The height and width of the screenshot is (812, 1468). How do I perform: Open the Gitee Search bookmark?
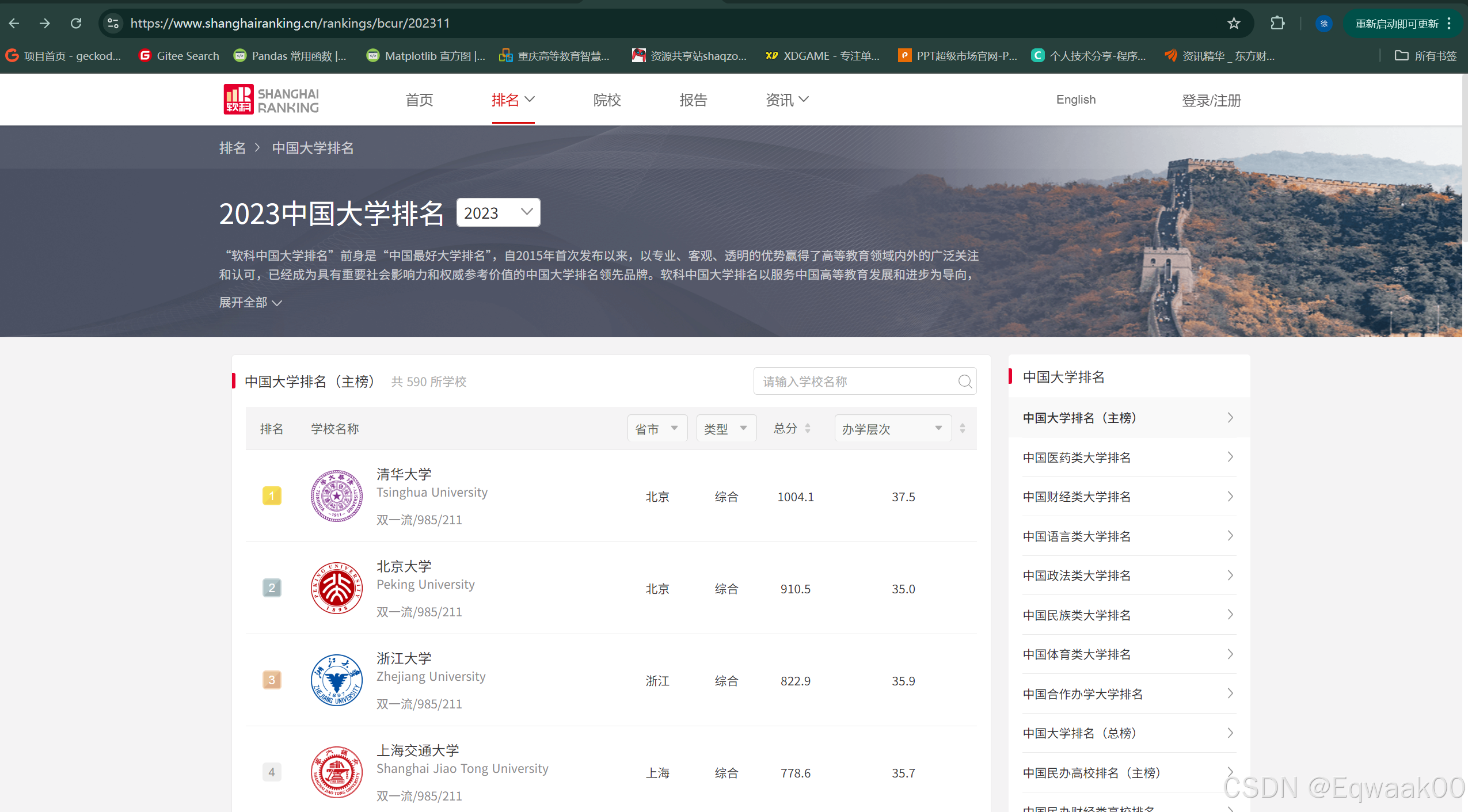click(x=179, y=56)
